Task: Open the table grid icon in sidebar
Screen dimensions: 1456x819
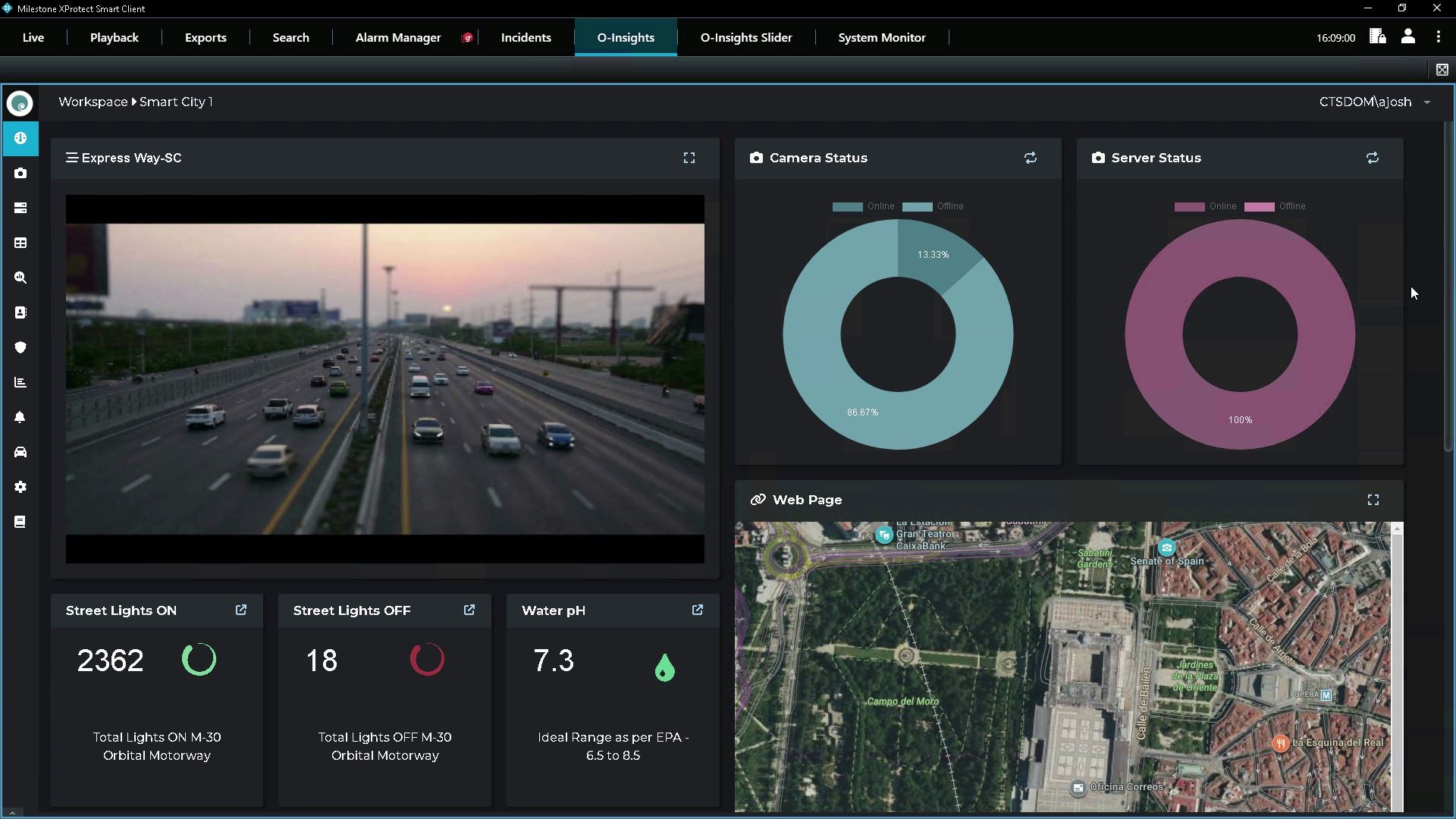Action: (20, 243)
